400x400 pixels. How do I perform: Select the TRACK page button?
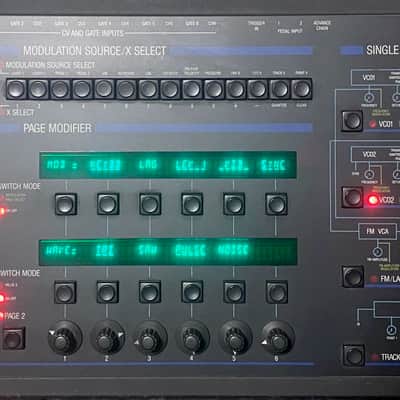coord(354,356)
